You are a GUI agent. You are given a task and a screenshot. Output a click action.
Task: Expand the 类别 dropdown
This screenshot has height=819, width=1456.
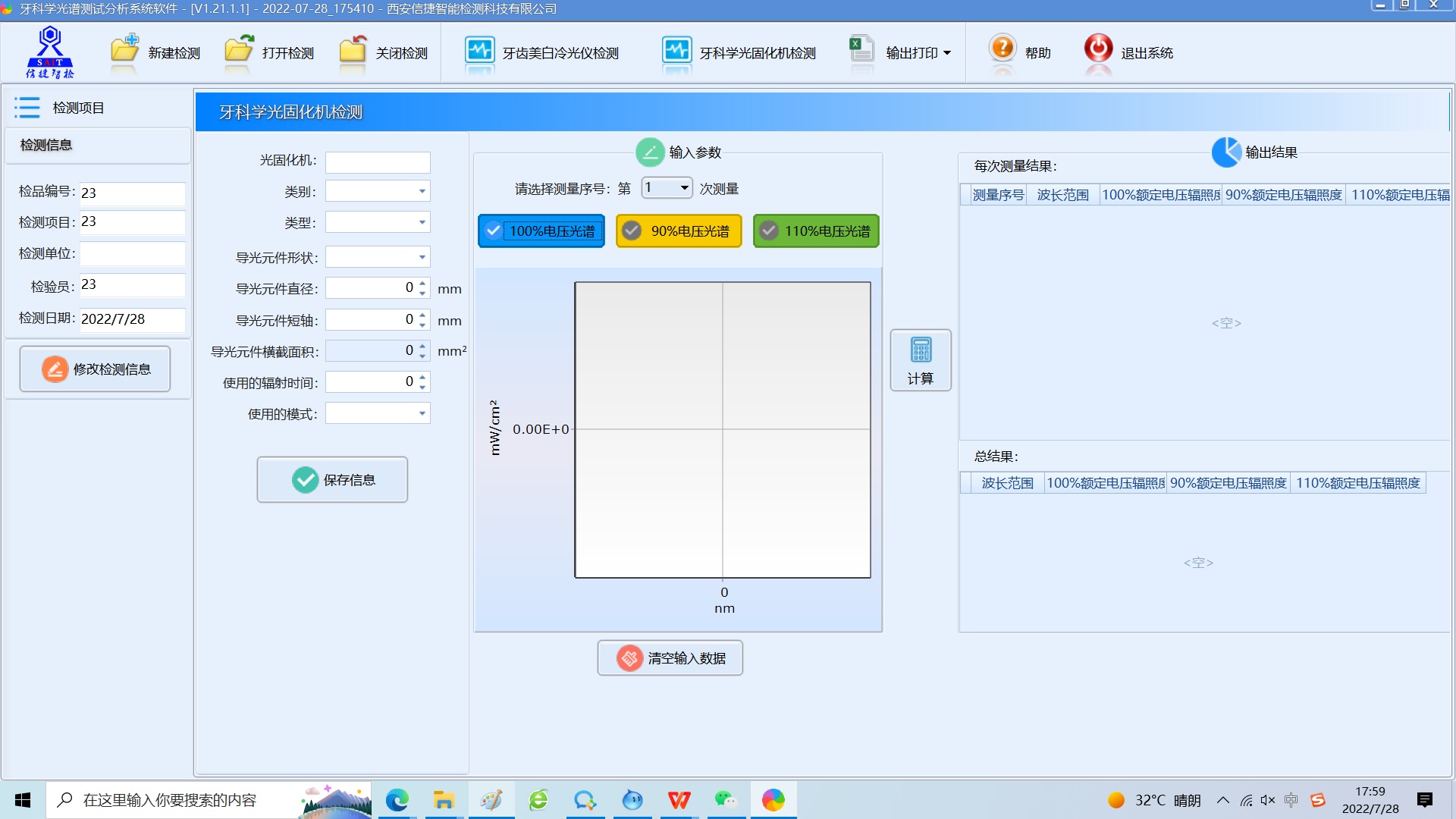pos(422,192)
